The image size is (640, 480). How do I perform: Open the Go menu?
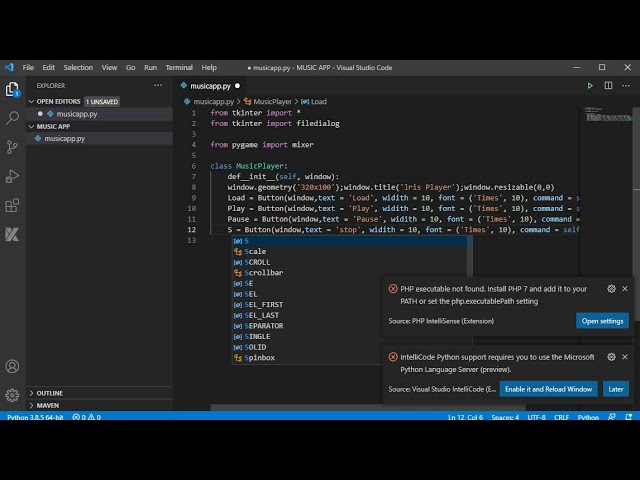pyautogui.click(x=131, y=67)
